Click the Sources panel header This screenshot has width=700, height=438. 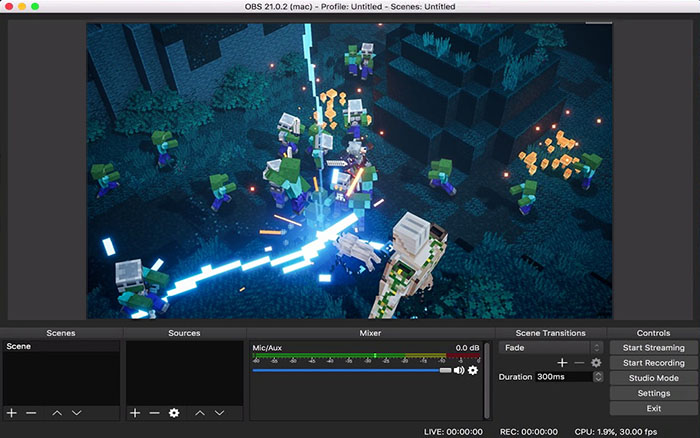click(184, 333)
